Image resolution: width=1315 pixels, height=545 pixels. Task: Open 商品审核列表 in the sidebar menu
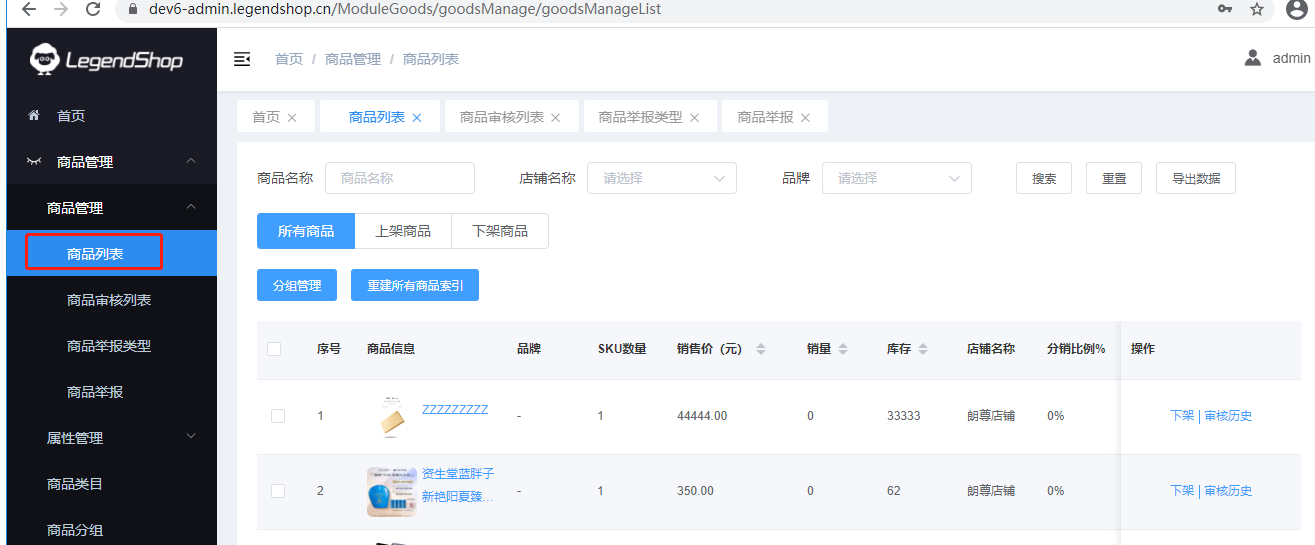[109, 300]
